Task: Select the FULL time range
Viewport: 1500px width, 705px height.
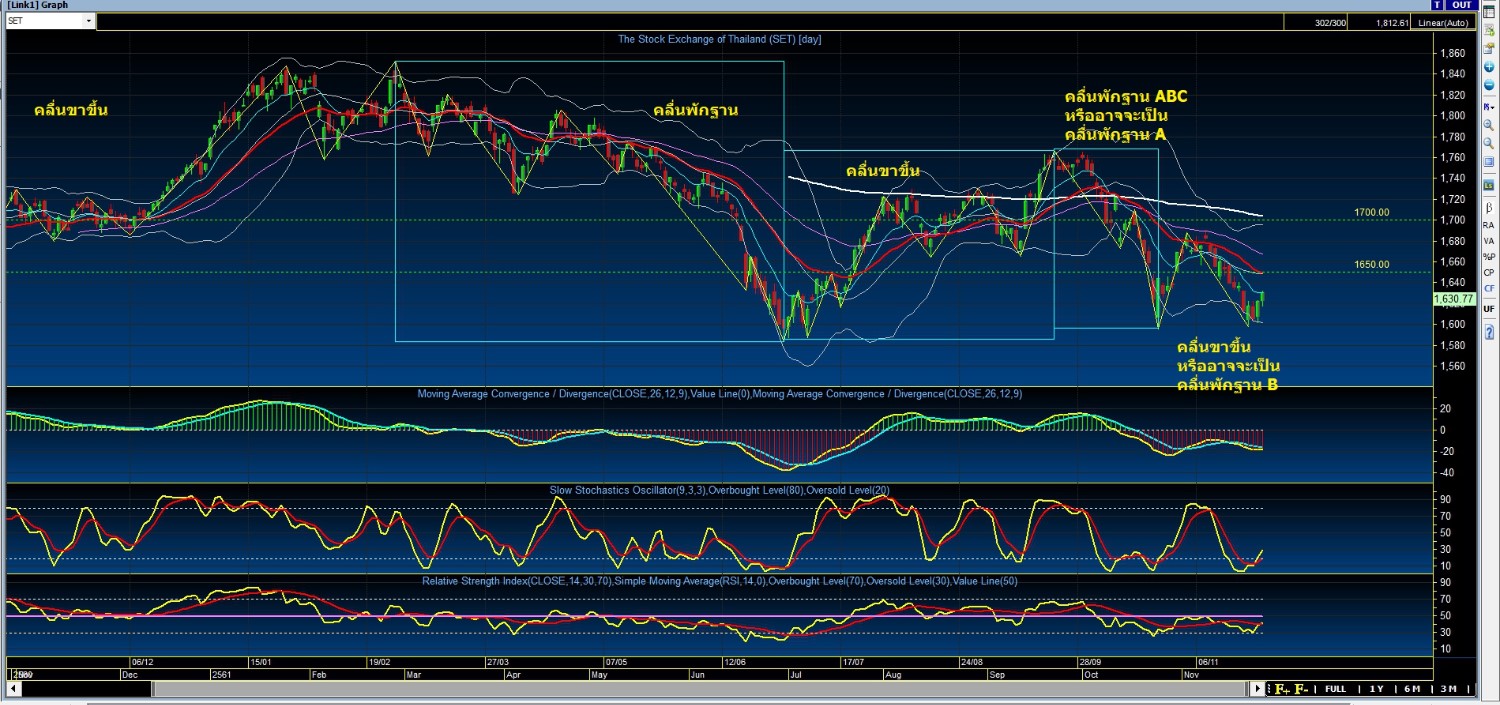Action: coord(1336,689)
